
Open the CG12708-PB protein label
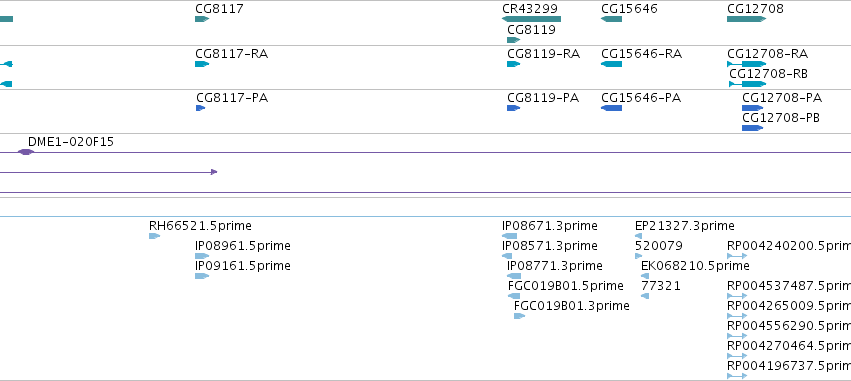point(781,118)
